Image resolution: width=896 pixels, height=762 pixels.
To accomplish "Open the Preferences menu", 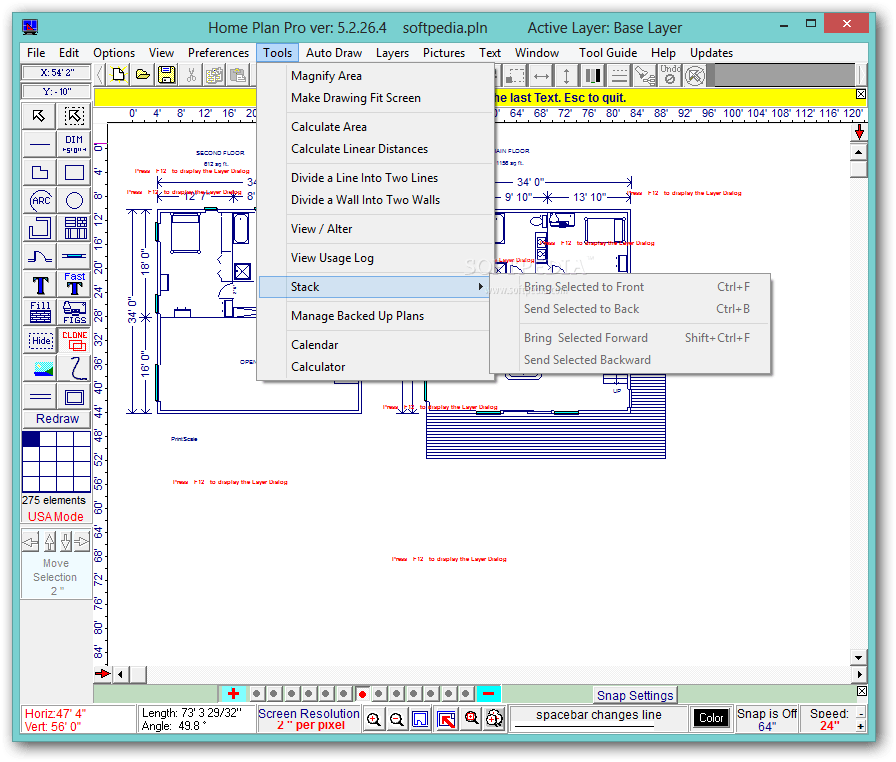I will click(218, 52).
